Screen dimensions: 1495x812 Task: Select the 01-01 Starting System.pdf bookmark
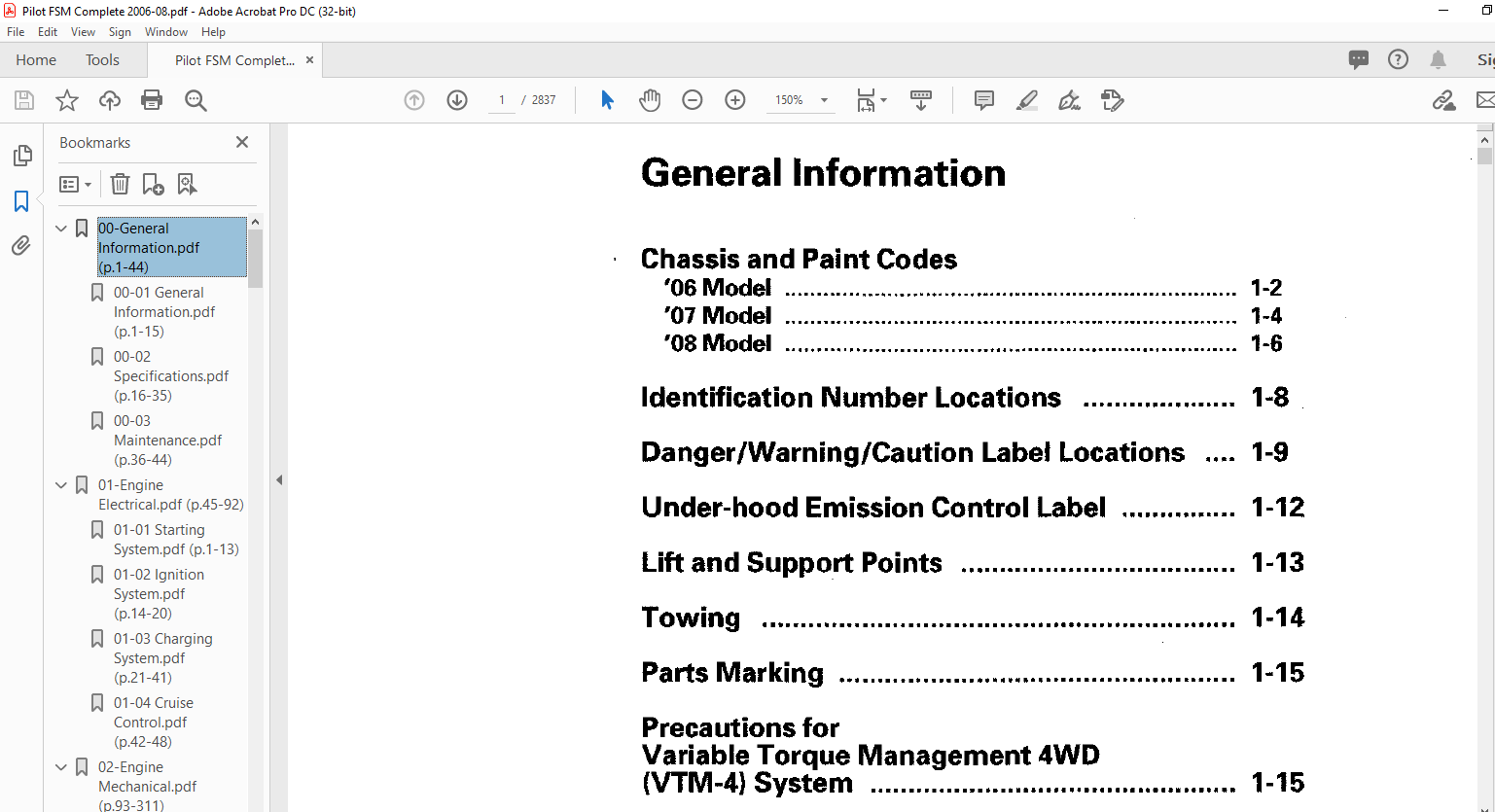(x=176, y=540)
